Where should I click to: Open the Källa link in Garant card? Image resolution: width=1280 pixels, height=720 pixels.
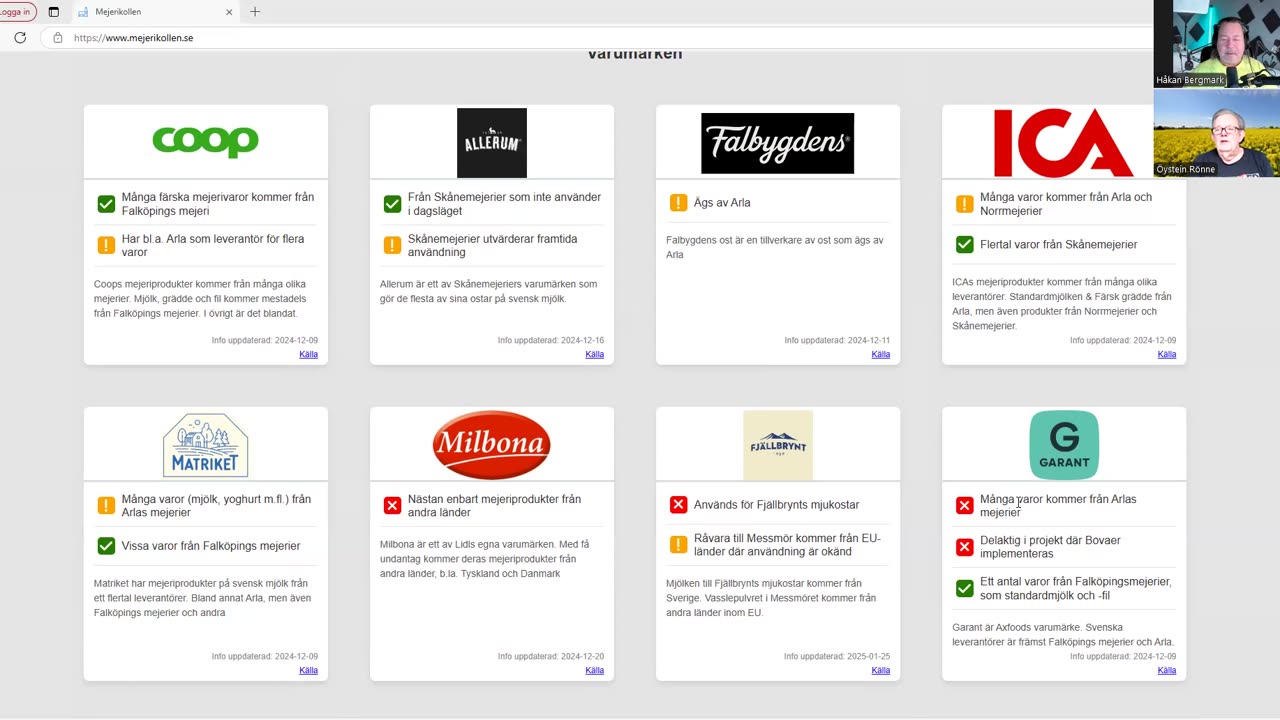click(1166, 670)
